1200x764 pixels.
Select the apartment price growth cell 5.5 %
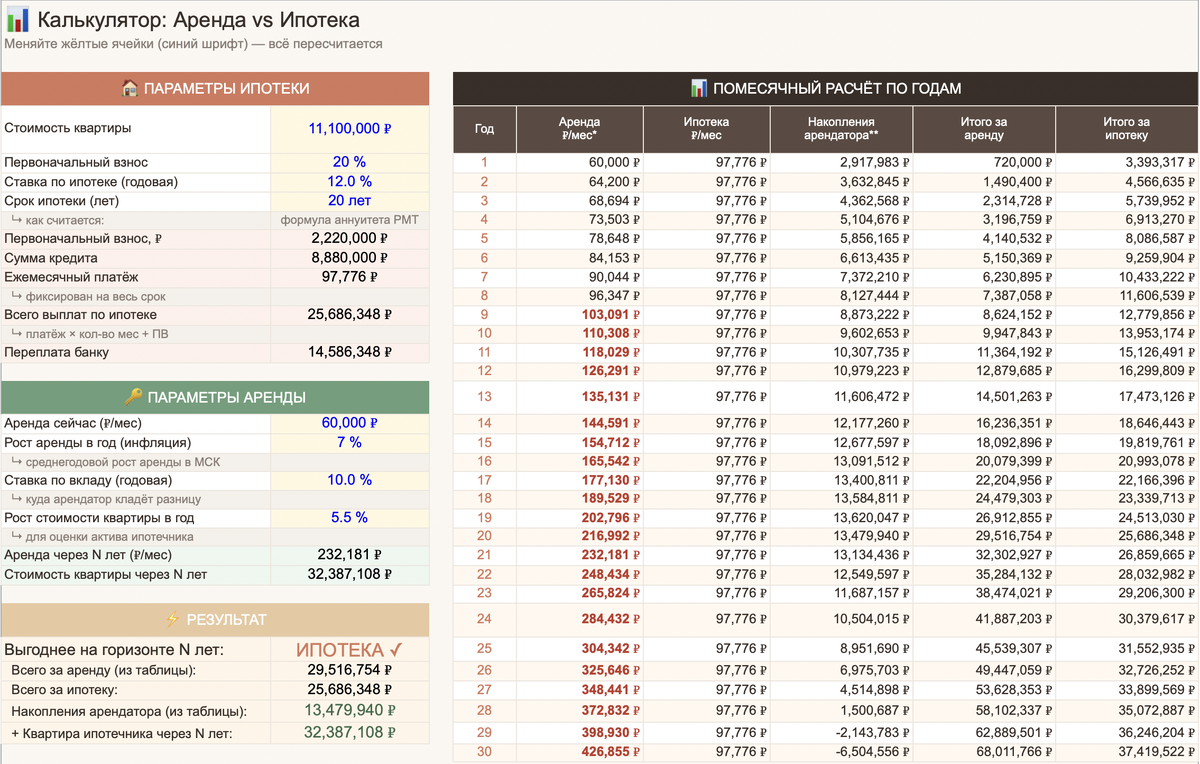(350, 518)
